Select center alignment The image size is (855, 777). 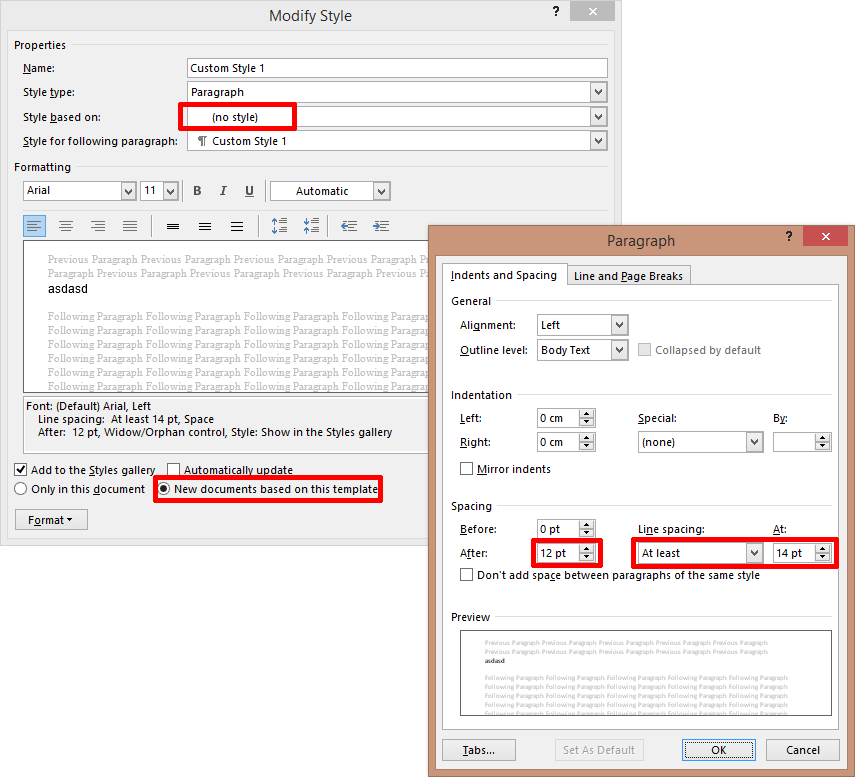click(x=66, y=226)
